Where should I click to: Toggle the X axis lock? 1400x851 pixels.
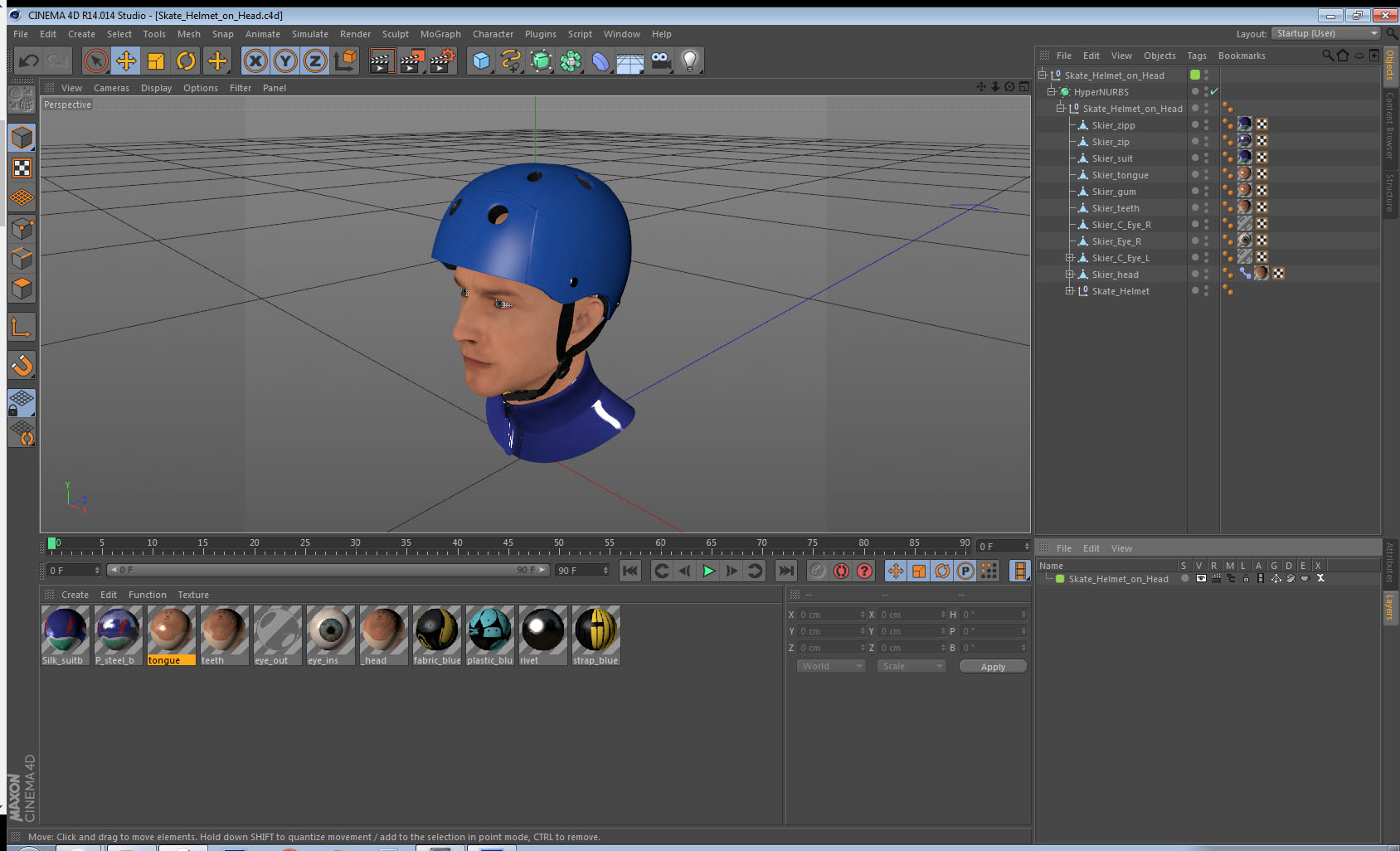(x=255, y=61)
